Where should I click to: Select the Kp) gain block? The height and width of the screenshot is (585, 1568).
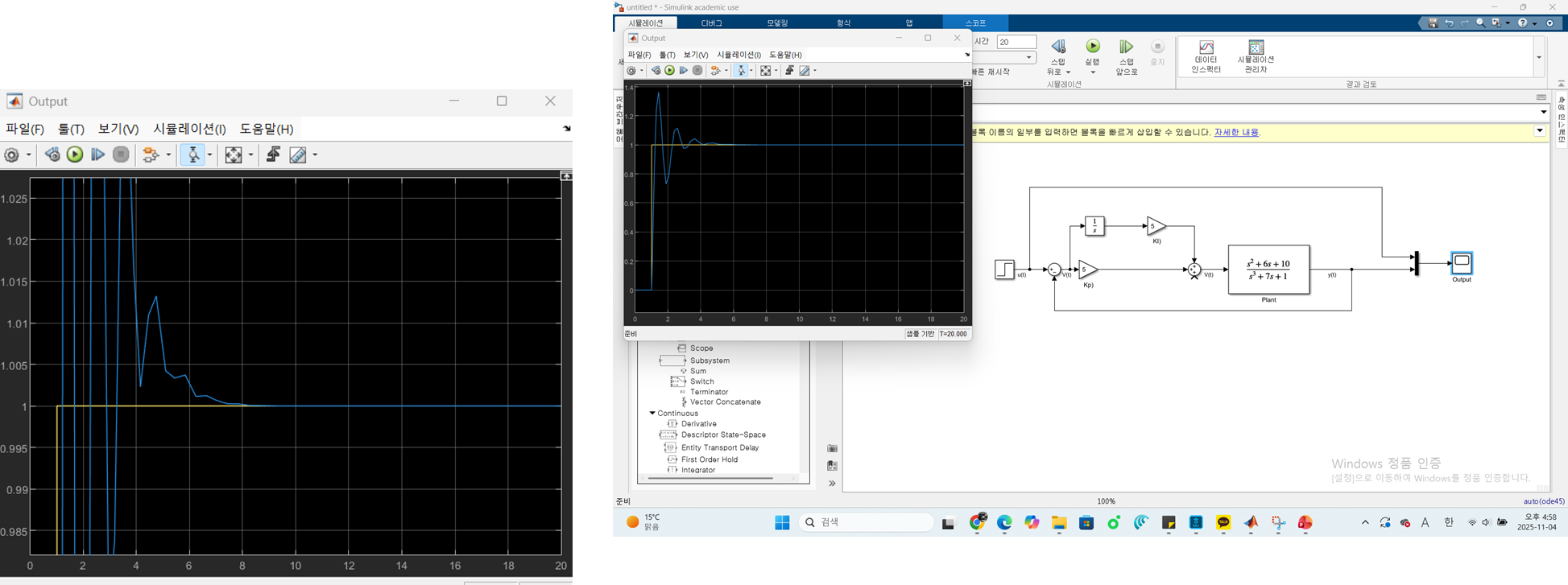click(1088, 269)
